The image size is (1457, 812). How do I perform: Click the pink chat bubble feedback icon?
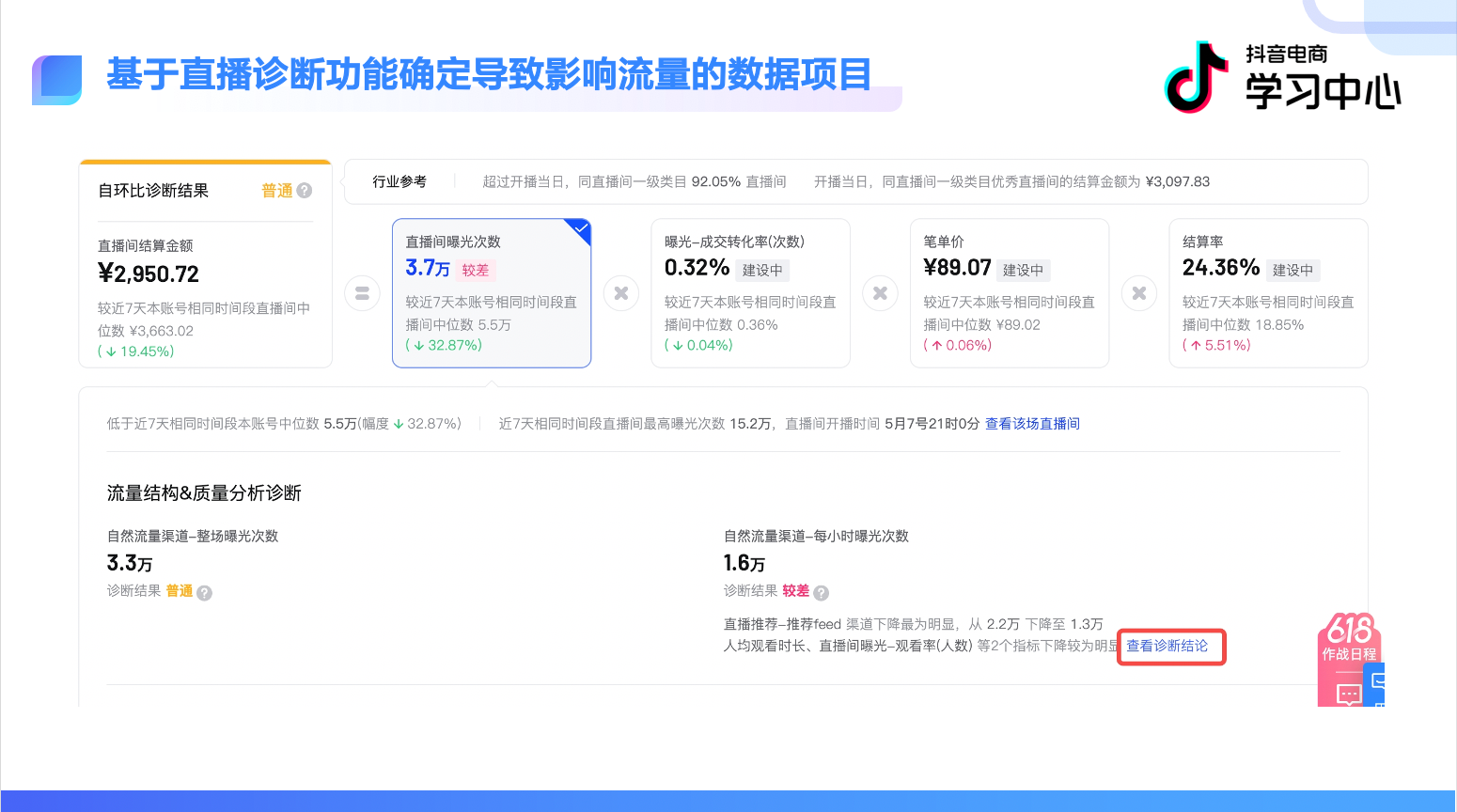click(x=1349, y=694)
